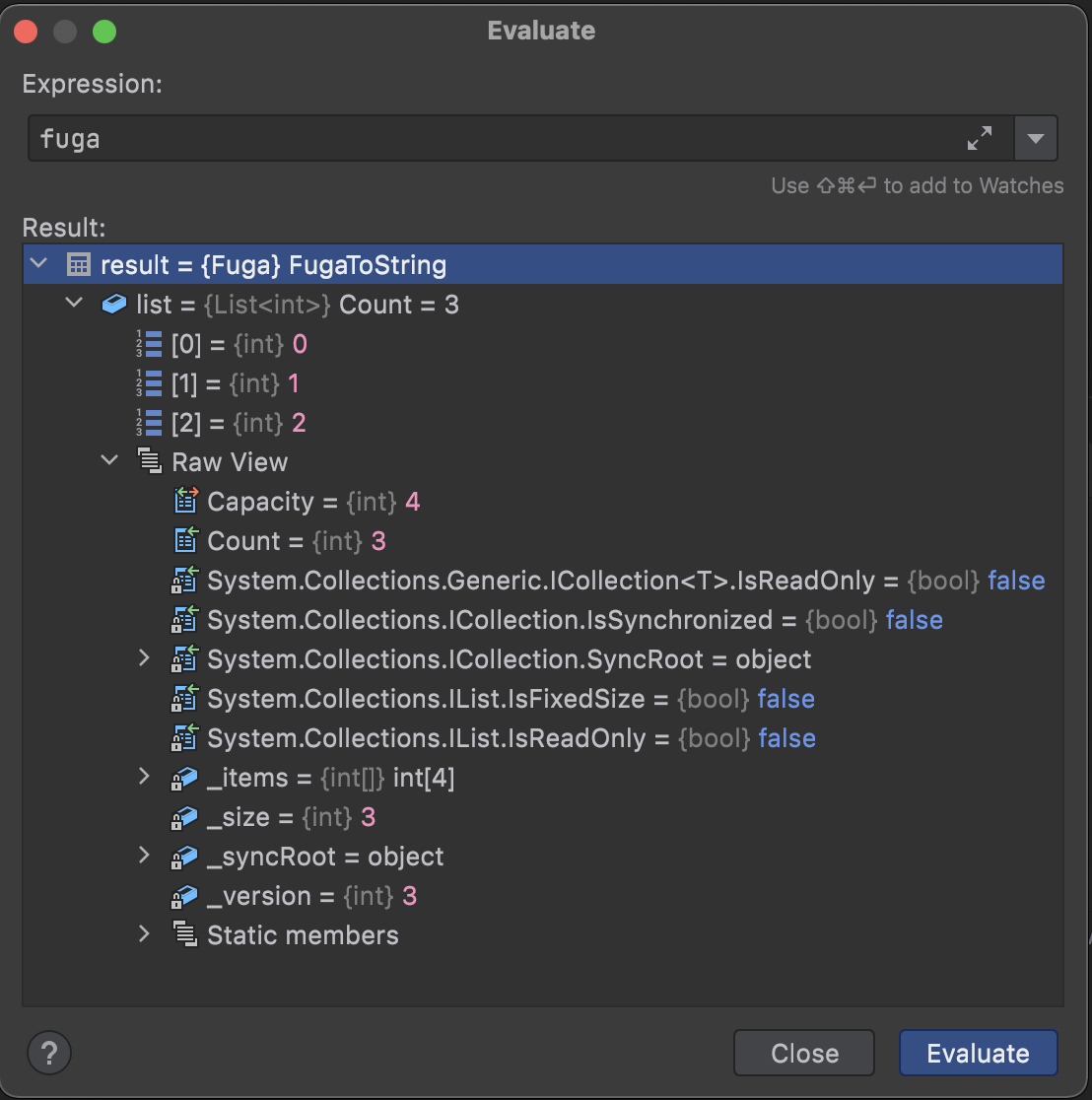
Task: Collapse the Raw View node
Action: click(109, 461)
